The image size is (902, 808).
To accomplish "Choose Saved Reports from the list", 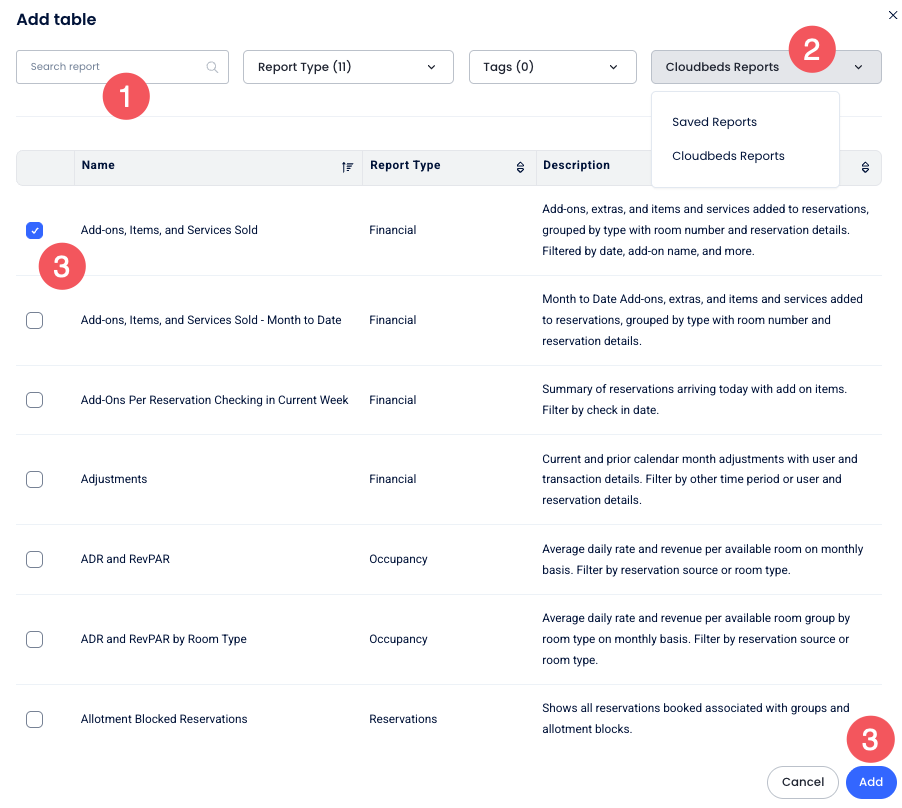I will 714,122.
